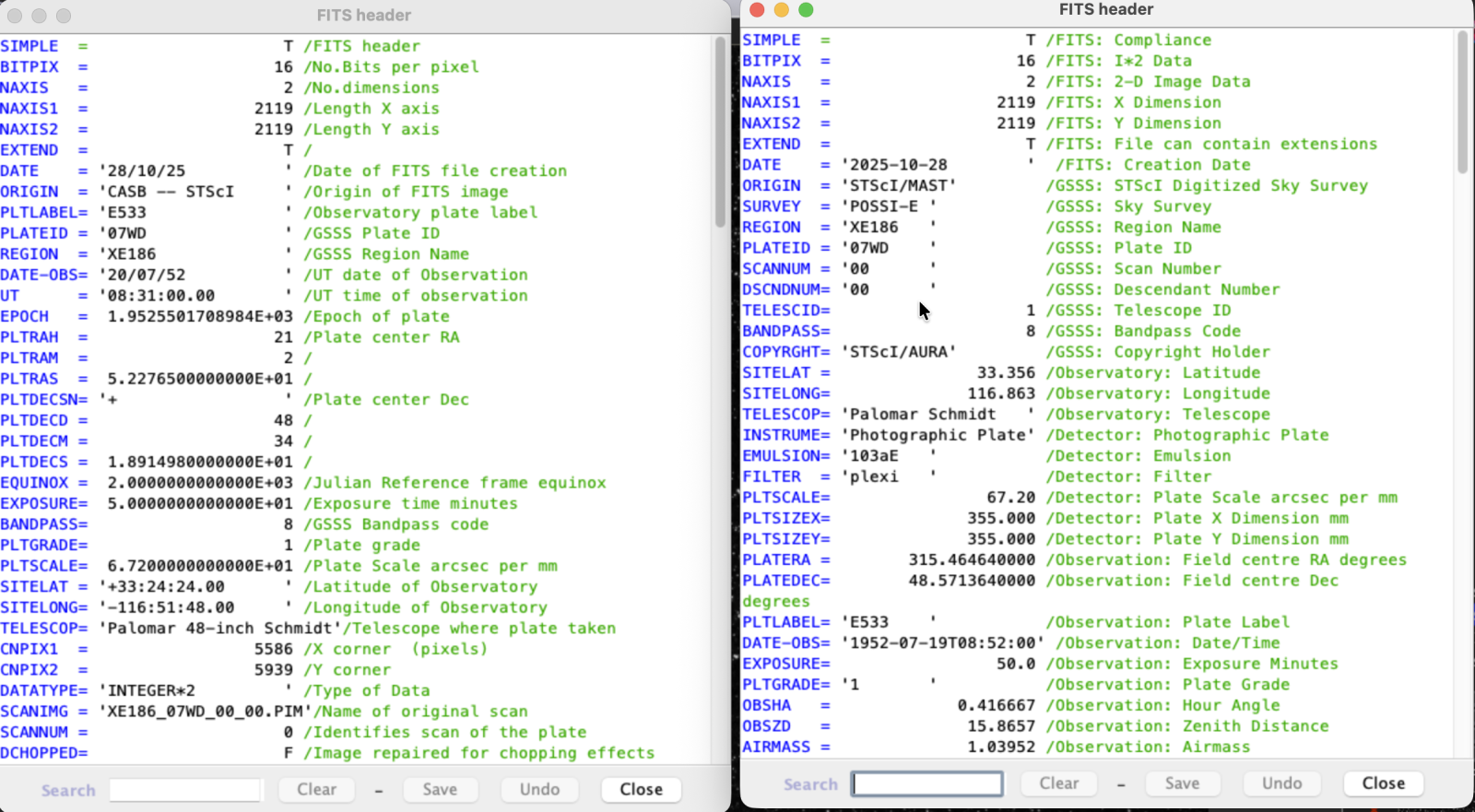1475x812 pixels.
Task: Click Undo in the left FITS header window
Action: pyautogui.click(x=539, y=790)
